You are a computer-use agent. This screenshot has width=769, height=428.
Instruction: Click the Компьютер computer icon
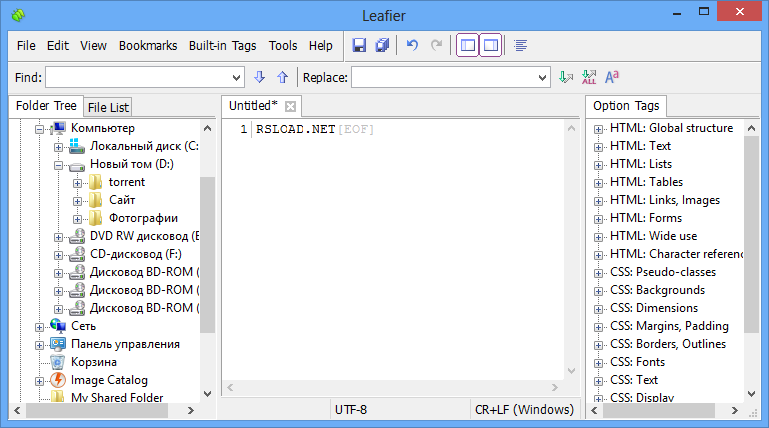58,128
